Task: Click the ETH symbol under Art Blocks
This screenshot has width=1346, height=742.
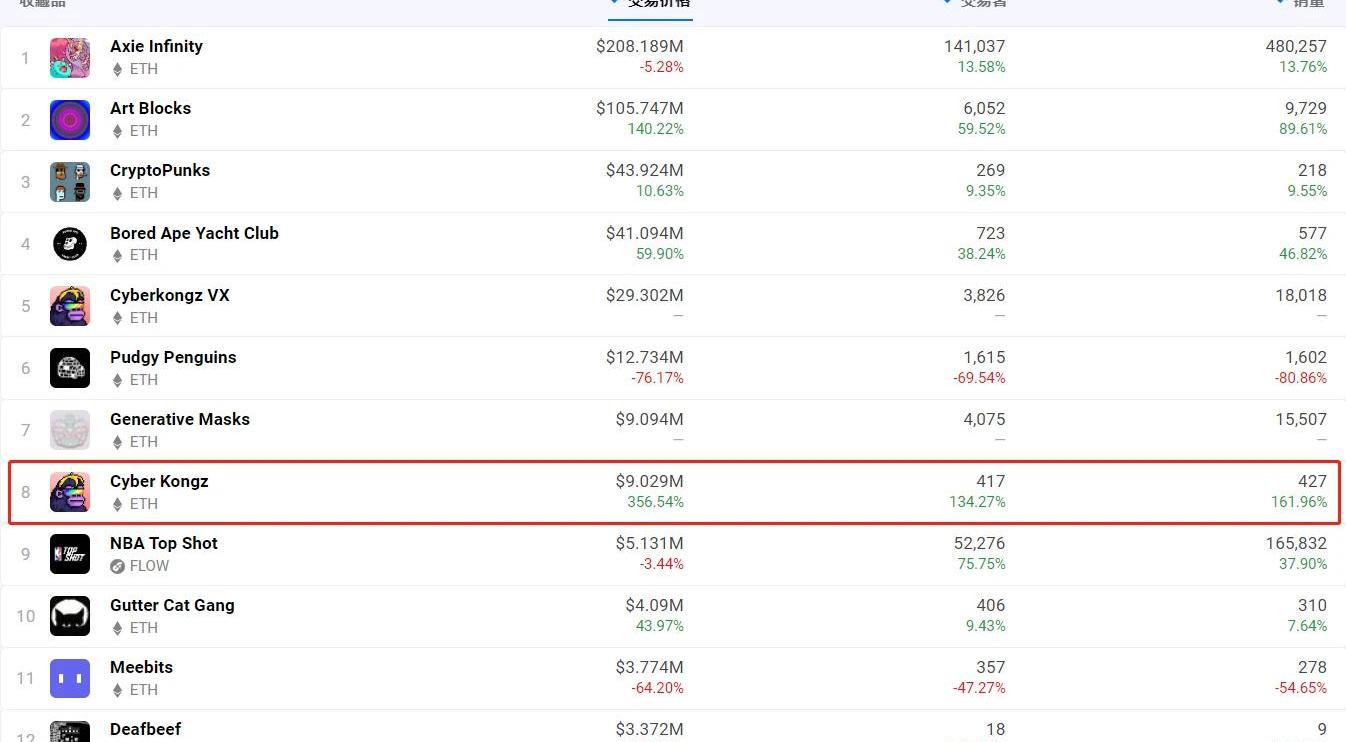Action: (x=117, y=131)
